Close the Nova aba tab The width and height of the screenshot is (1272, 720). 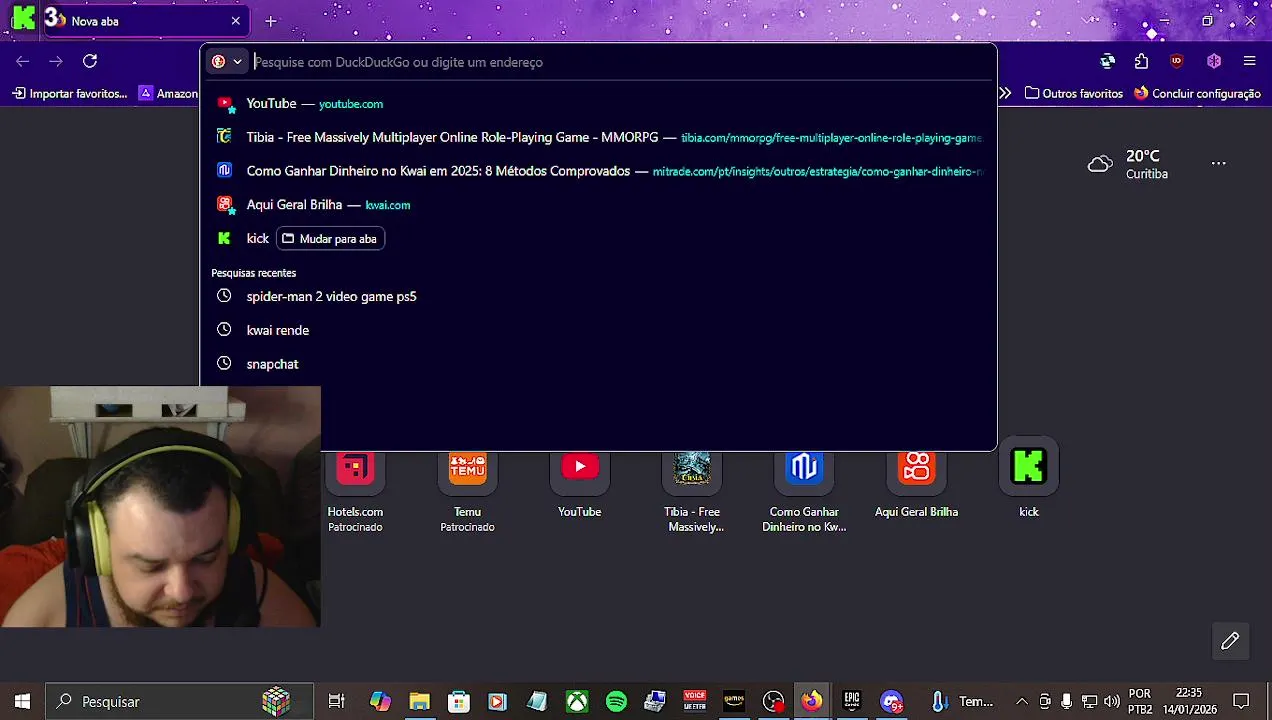pyautogui.click(x=236, y=21)
